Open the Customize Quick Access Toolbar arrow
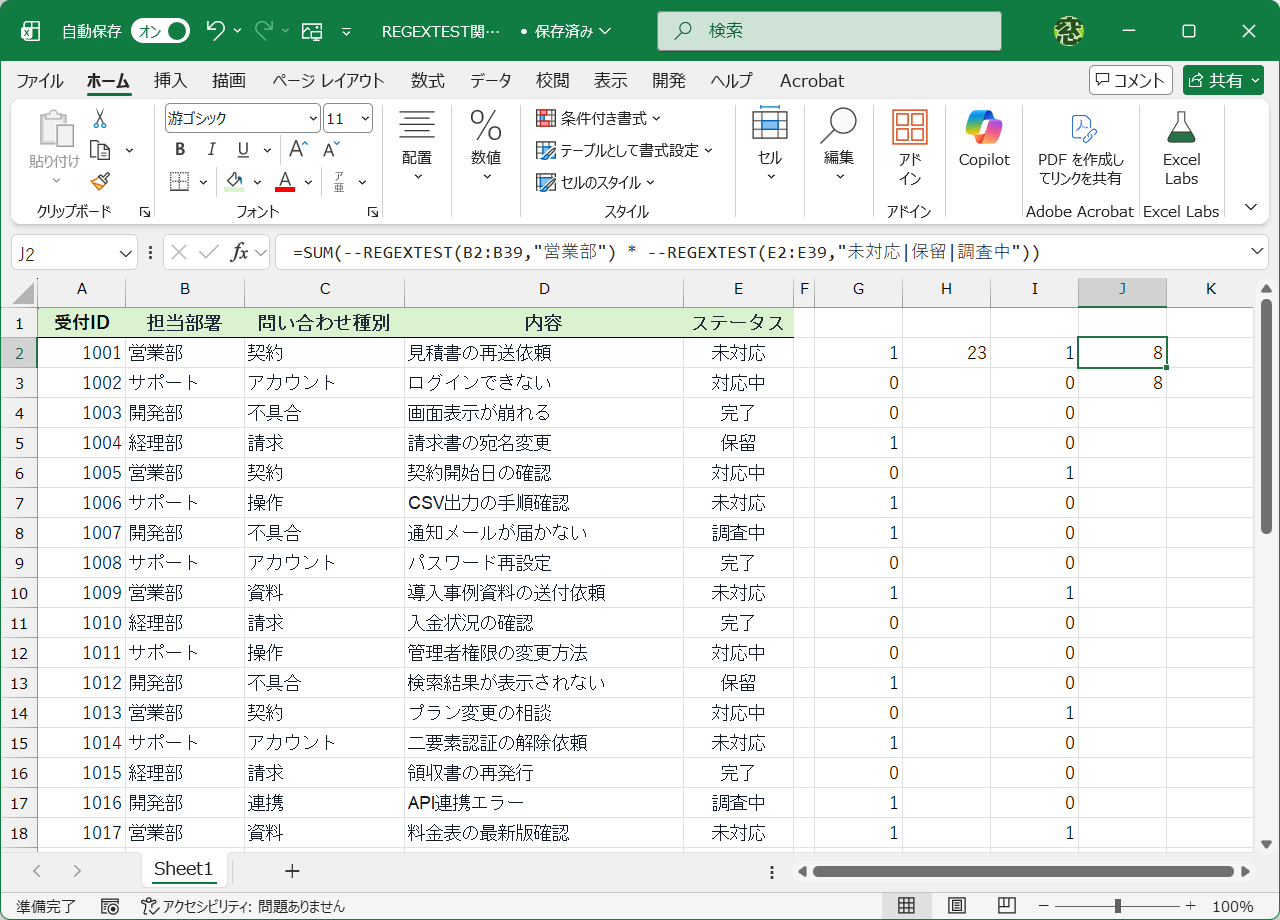 346,31
